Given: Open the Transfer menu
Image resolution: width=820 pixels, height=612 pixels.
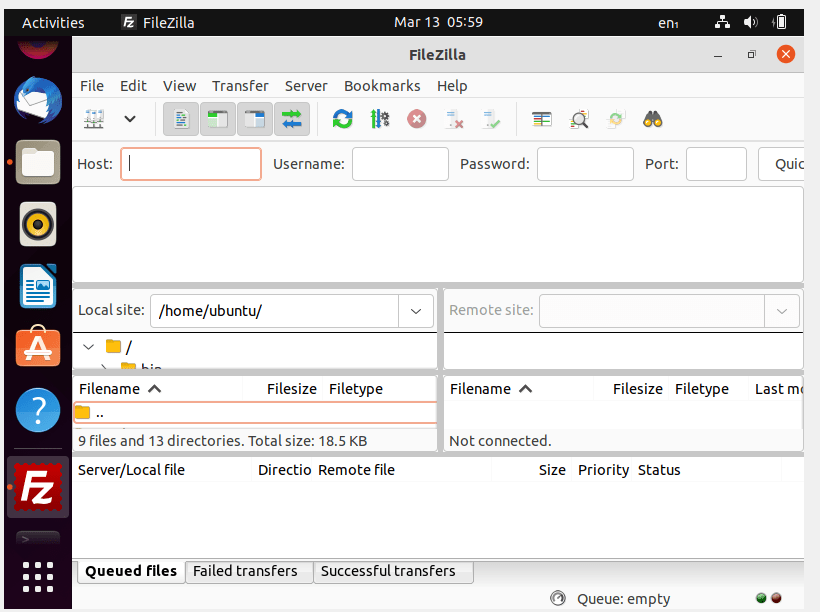Looking at the screenshot, I should [x=240, y=86].
